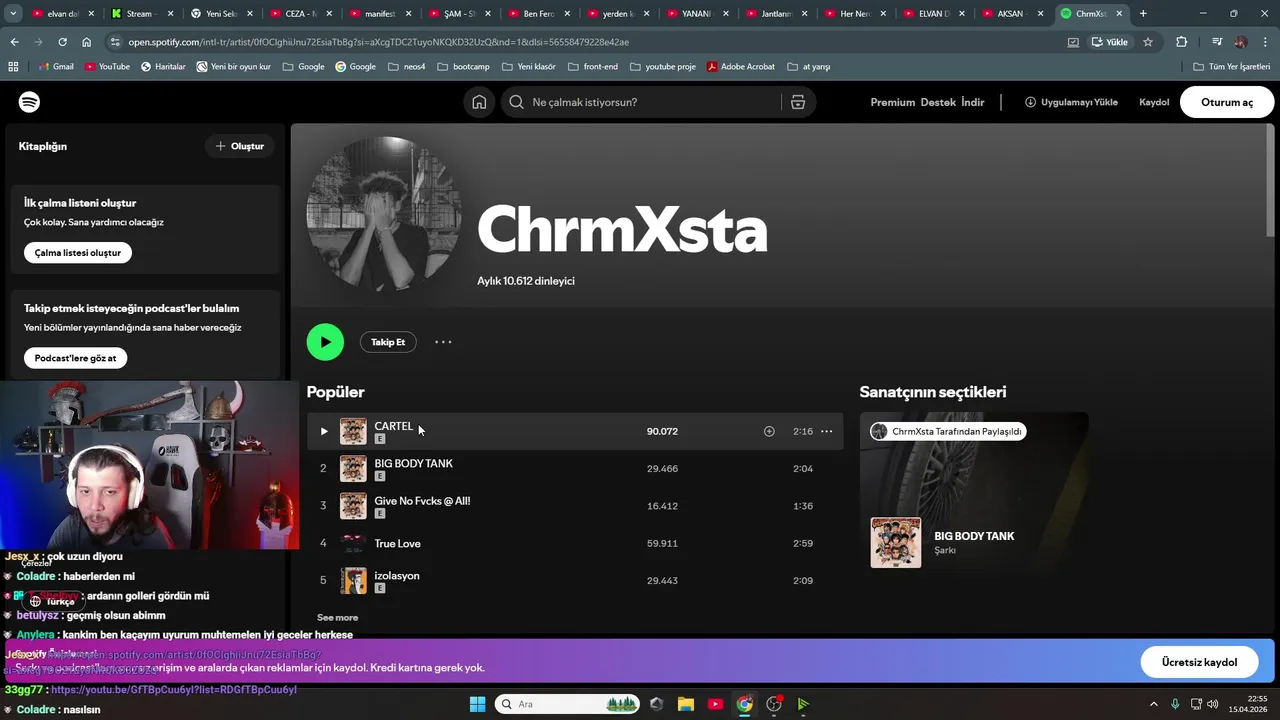The image size is (1280, 720).
Task: Open the Spotify logo home link
Action: tap(29, 102)
